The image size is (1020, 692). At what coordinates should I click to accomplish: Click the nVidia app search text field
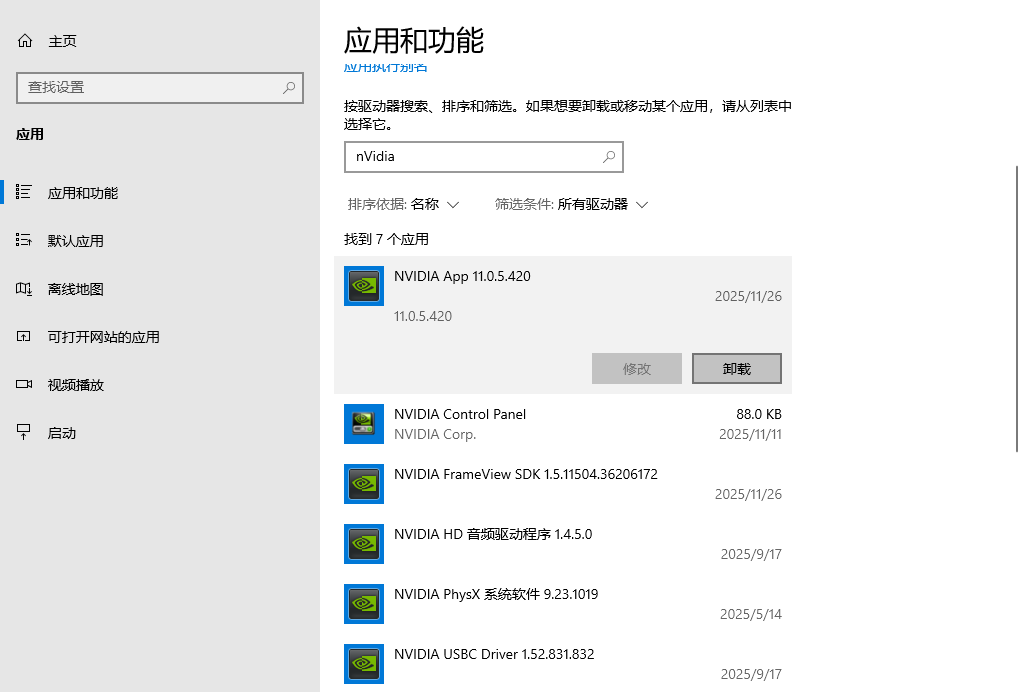pos(472,157)
